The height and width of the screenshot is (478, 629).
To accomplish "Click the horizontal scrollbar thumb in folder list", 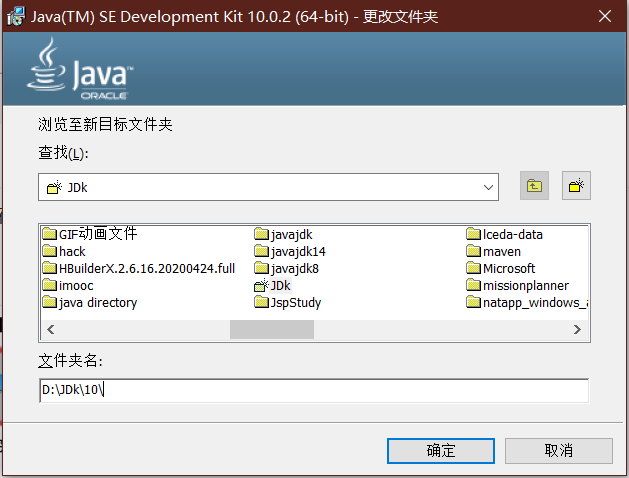I will point(272,329).
